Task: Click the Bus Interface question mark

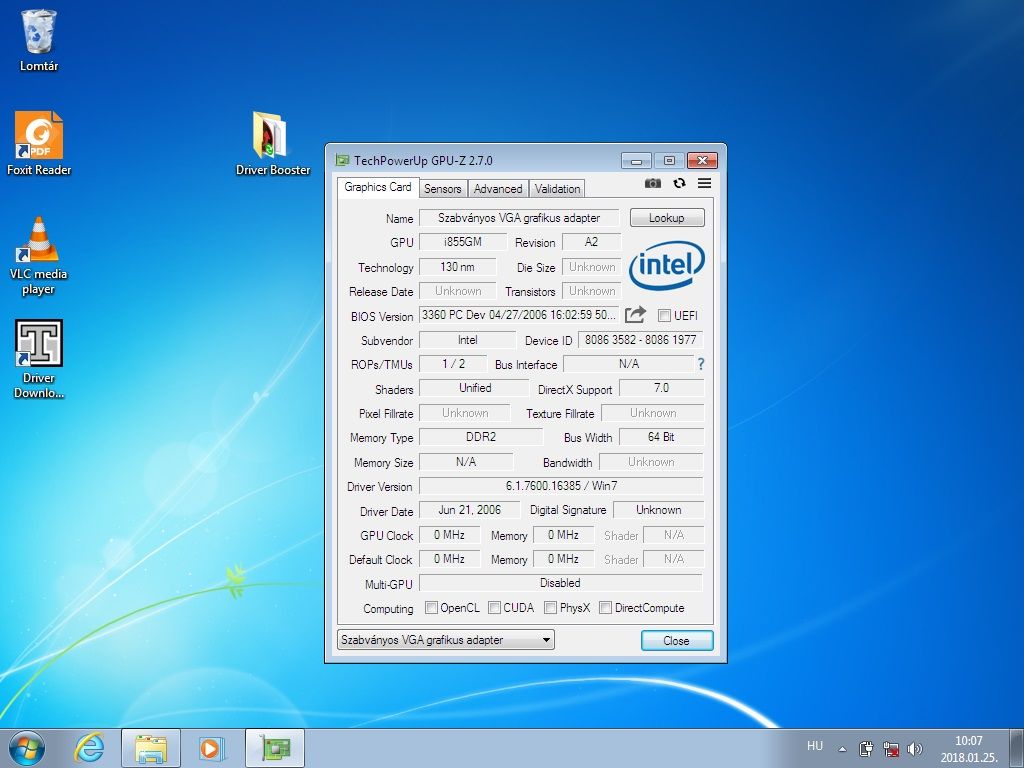Action: 701,364
